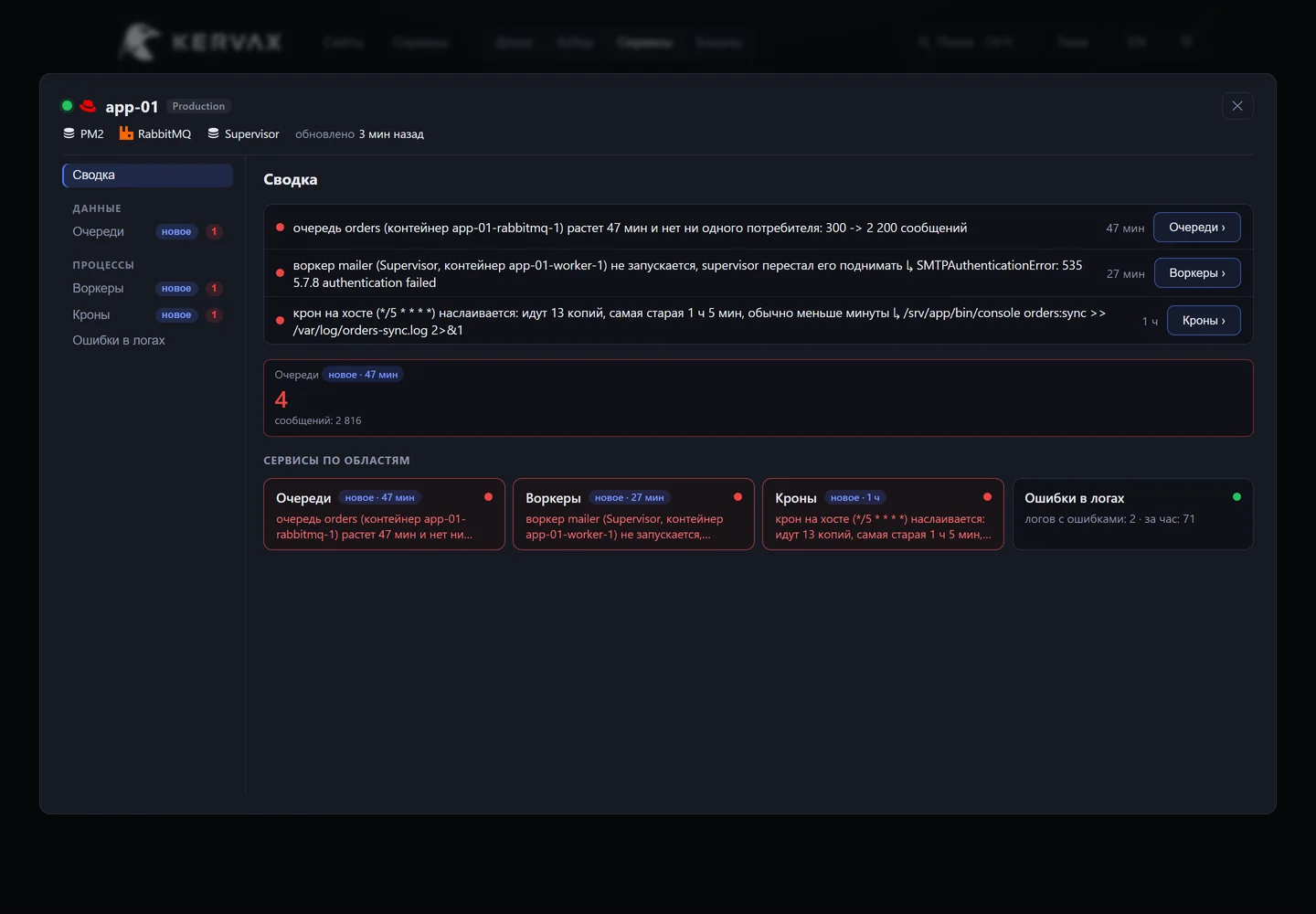Click the PM2 stack icon

click(x=69, y=133)
